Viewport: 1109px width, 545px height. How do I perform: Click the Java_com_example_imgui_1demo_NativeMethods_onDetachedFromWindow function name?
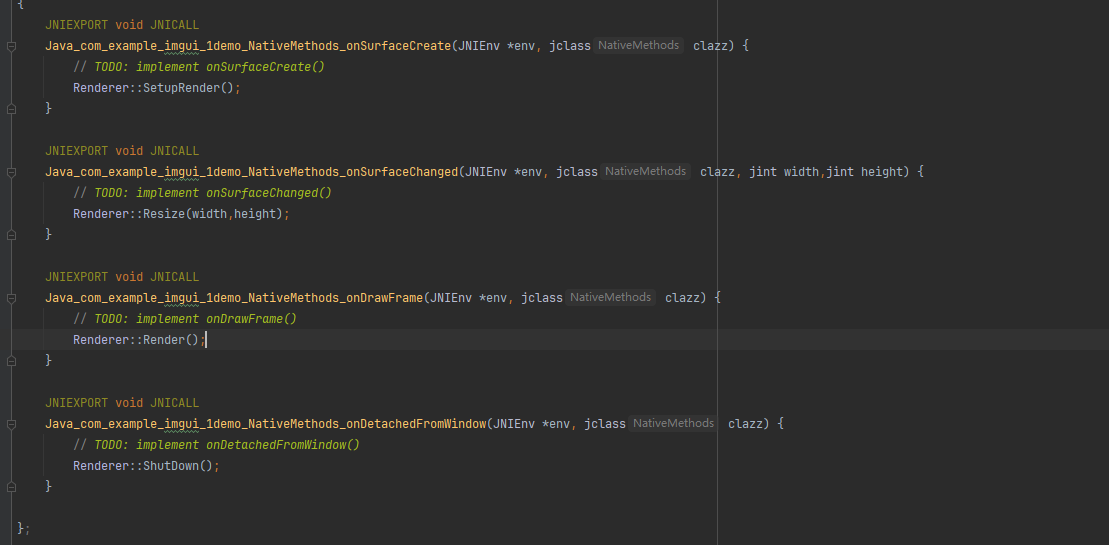pos(265,424)
